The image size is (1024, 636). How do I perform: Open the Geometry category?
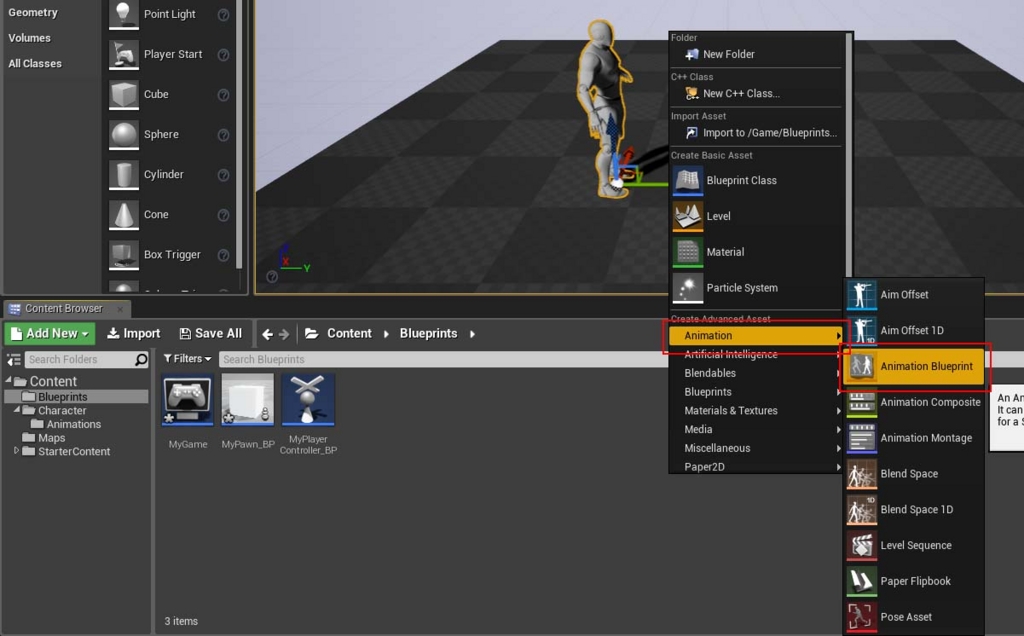[x=33, y=12]
